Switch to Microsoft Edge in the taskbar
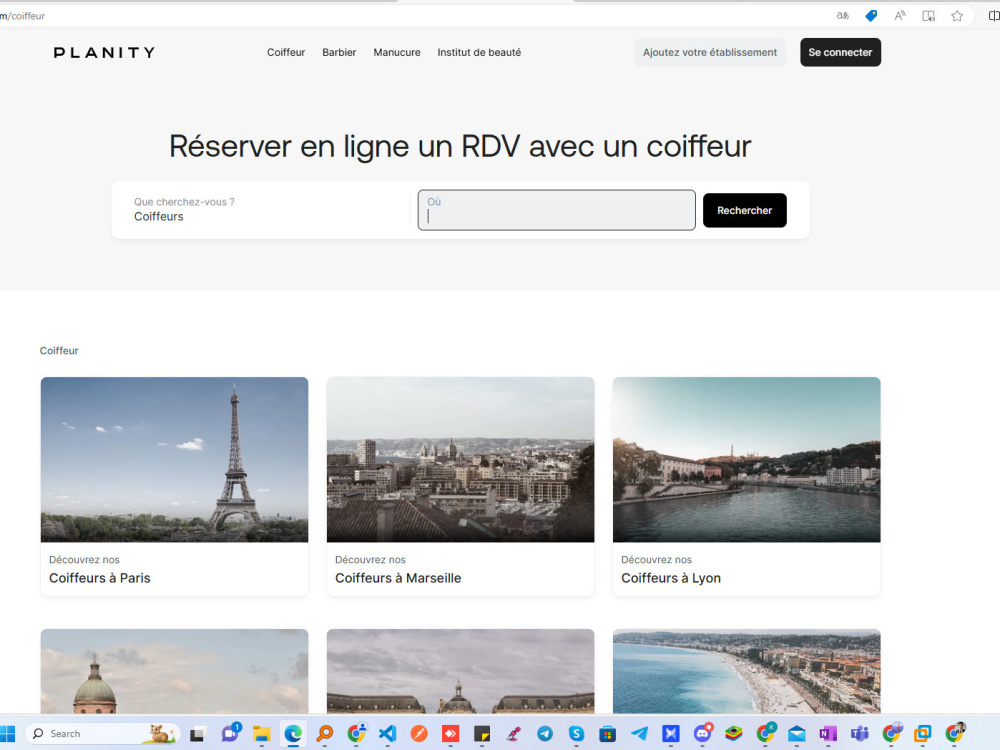The image size is (1000, 750). (x=293, y=734)
